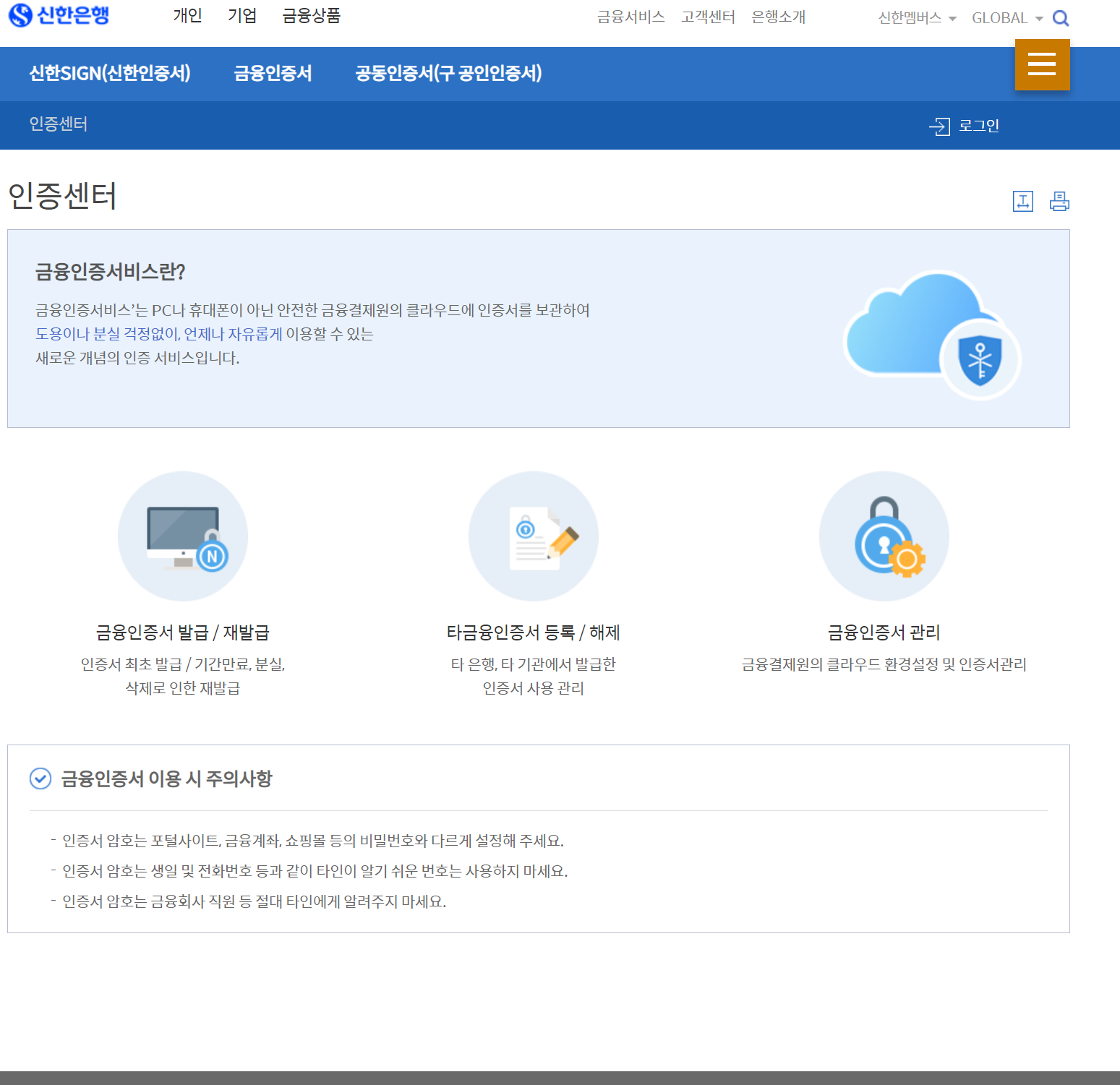The height and width of the screenshot is (1085, 1120).
Task: Click the 인증센터 breadcrumb link
Action: [58, 124]
